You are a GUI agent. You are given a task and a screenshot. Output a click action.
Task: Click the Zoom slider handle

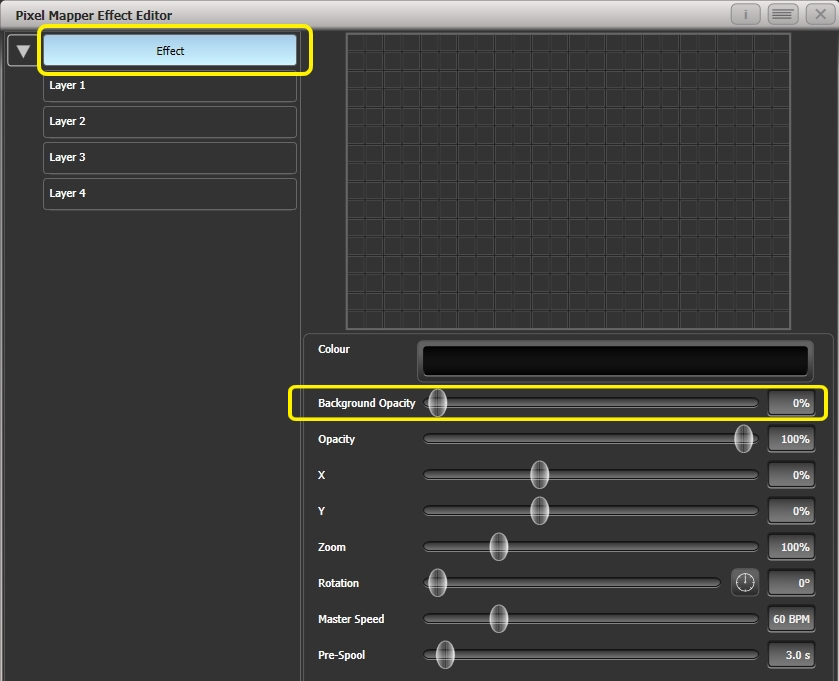[x=499, y=547]
